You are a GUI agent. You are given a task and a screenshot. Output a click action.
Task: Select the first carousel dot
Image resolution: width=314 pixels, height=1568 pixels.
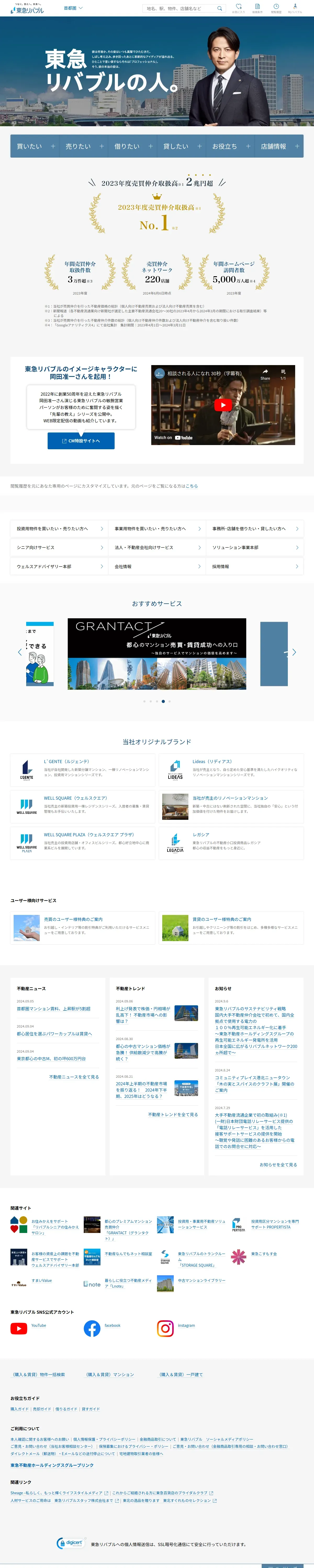(144, 701)
